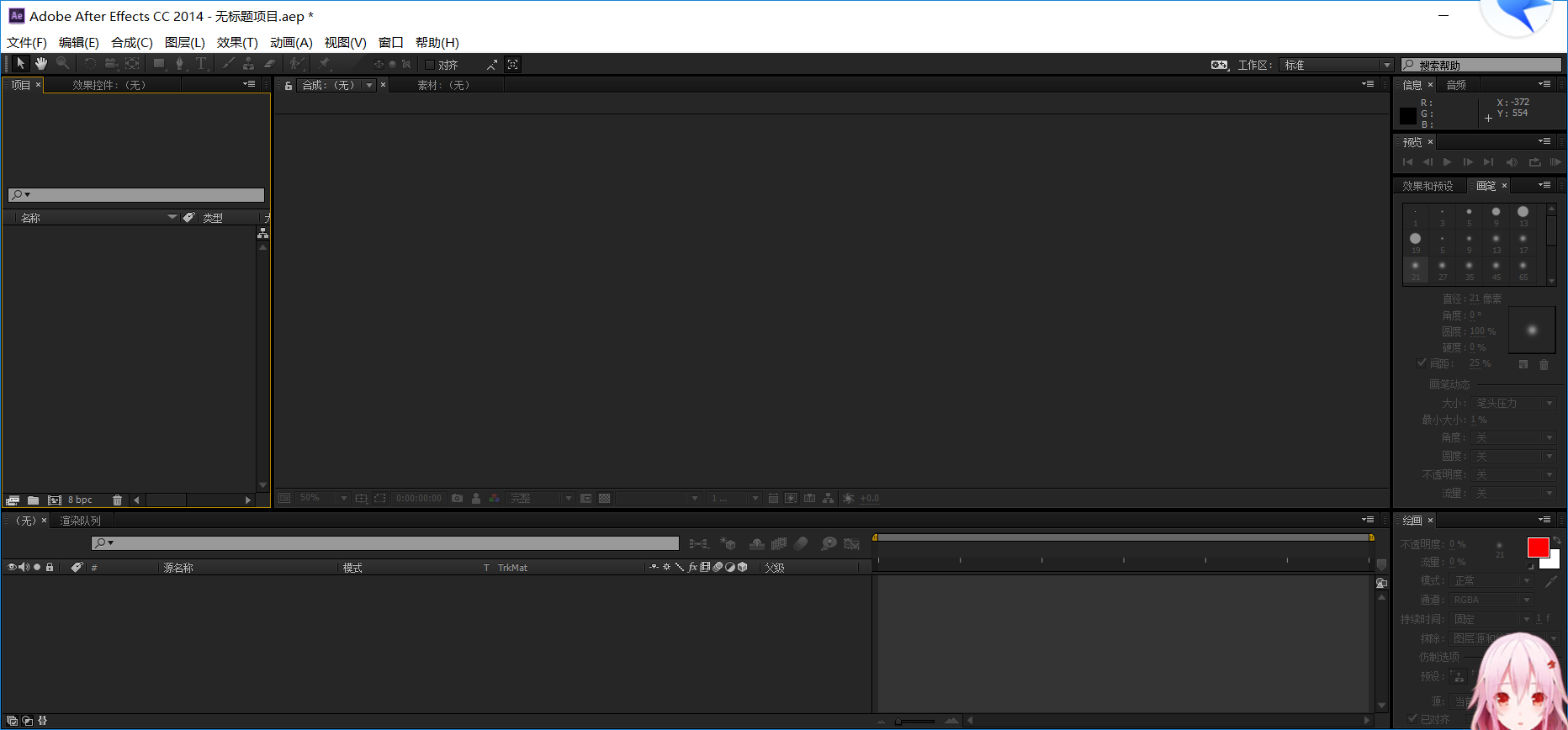This screenshot has height=730, width=1568.
Task: Click the white background color swatch
Action: pos(1553,562)
